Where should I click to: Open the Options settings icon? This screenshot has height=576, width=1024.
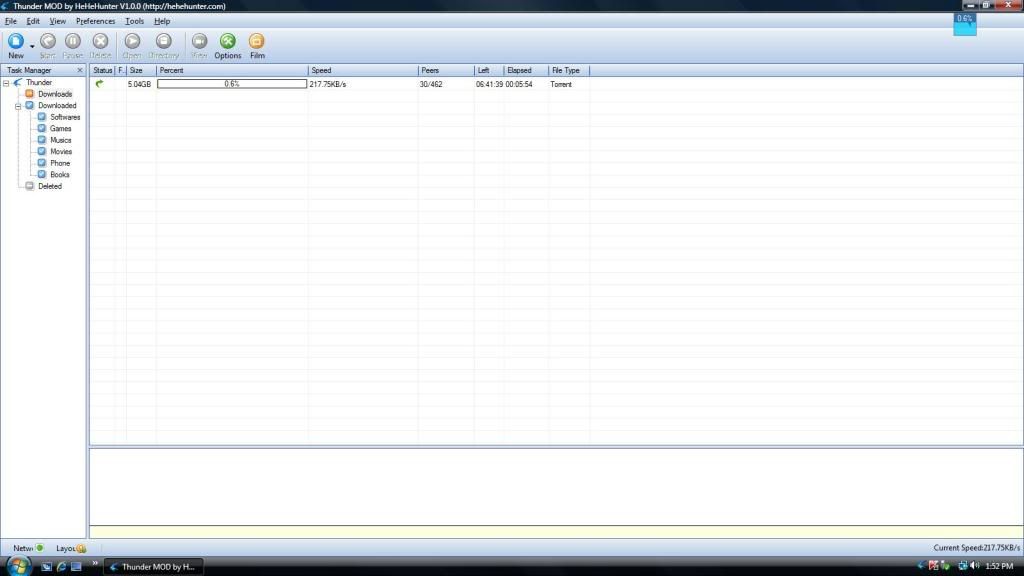click(228, 42)
